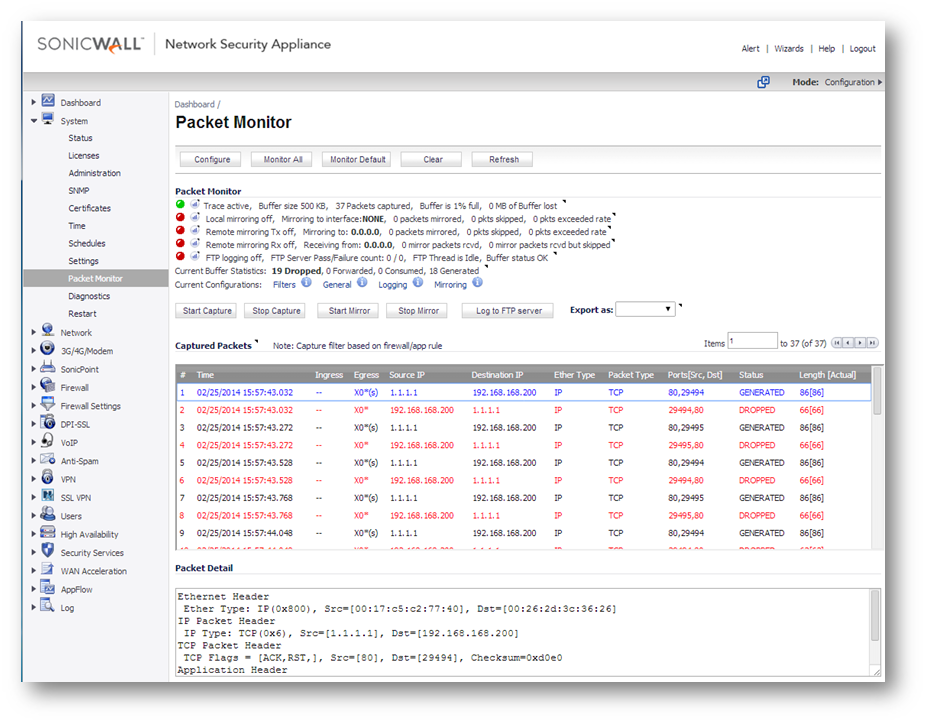Click the VoIP headset icon

pos(47,442)
